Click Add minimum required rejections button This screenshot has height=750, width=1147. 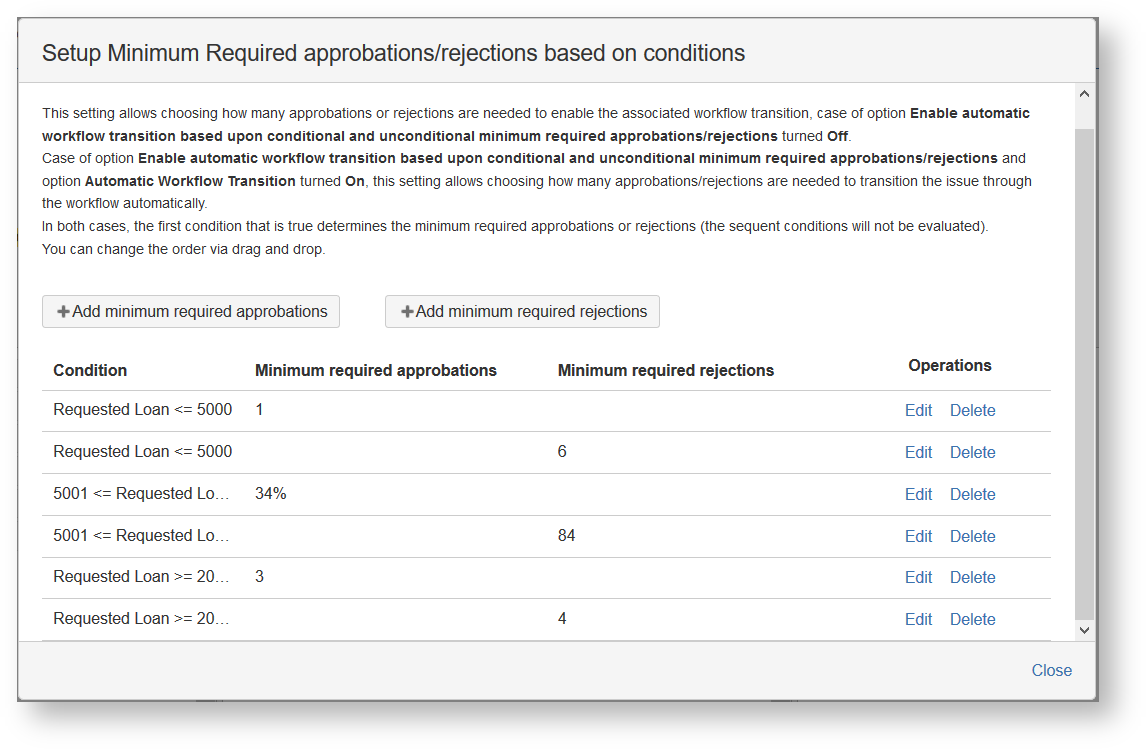click(x=522, y=312)
